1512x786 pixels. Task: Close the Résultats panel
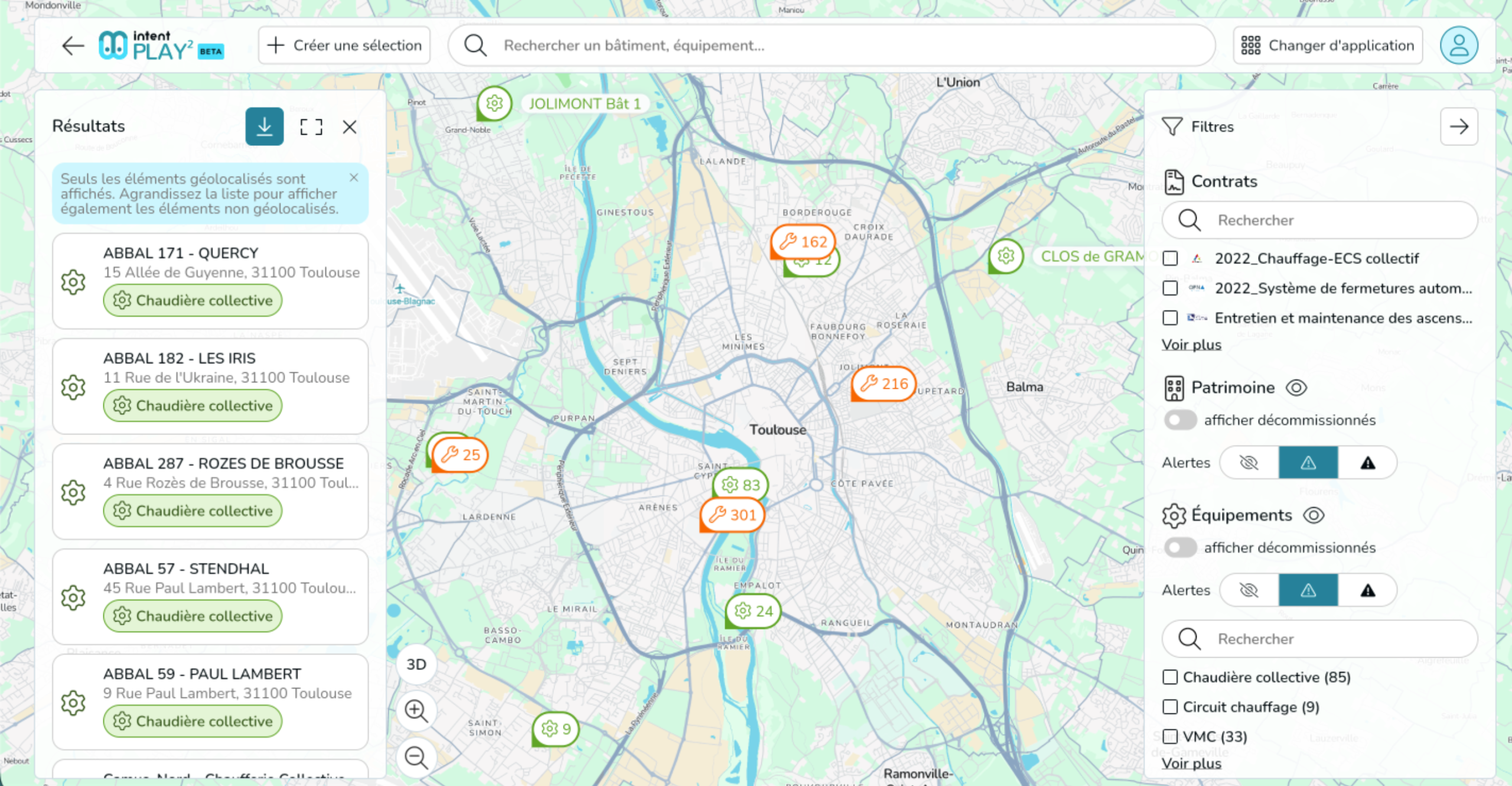350,126
